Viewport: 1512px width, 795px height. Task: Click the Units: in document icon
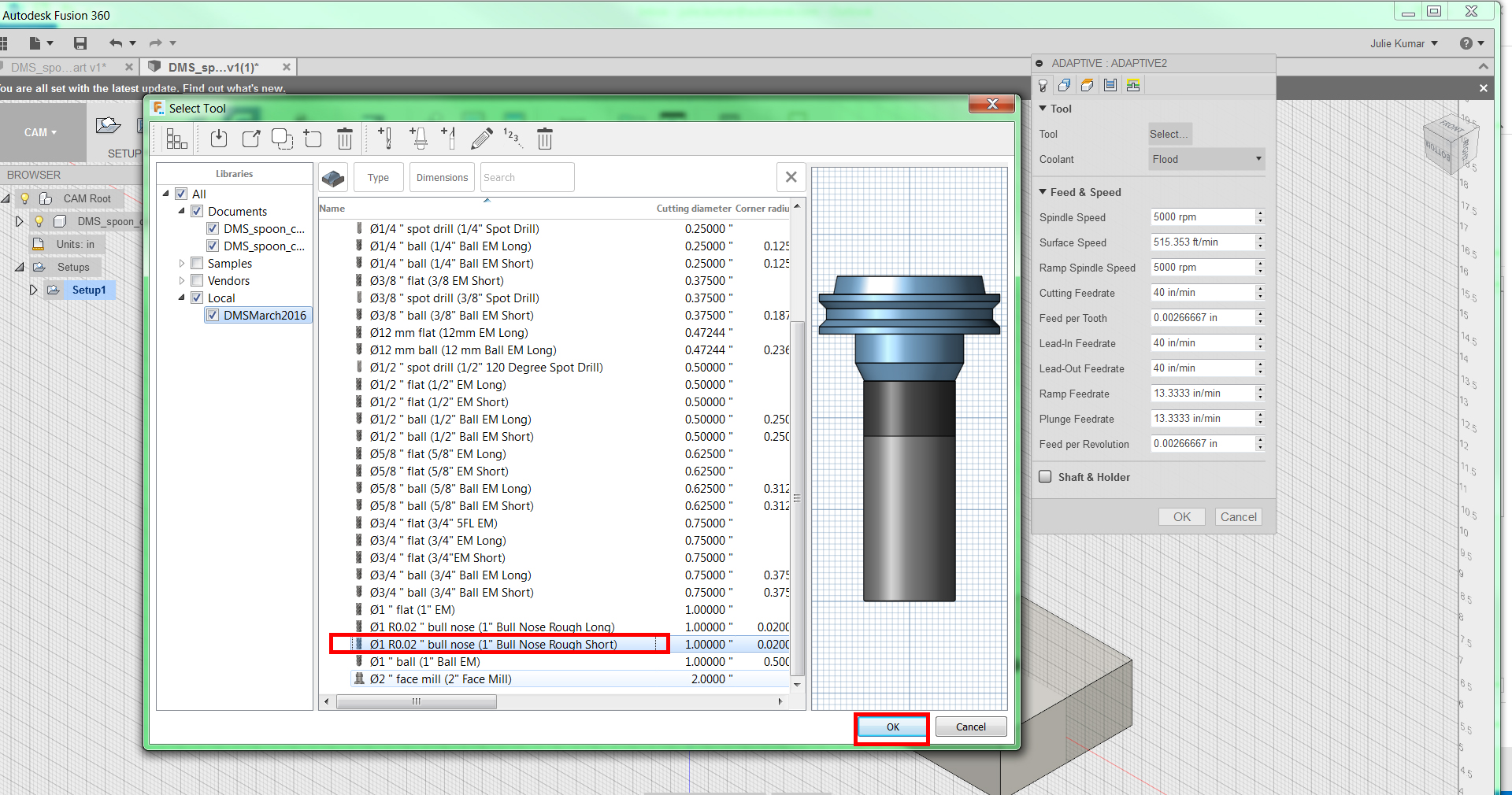(38, 245)
